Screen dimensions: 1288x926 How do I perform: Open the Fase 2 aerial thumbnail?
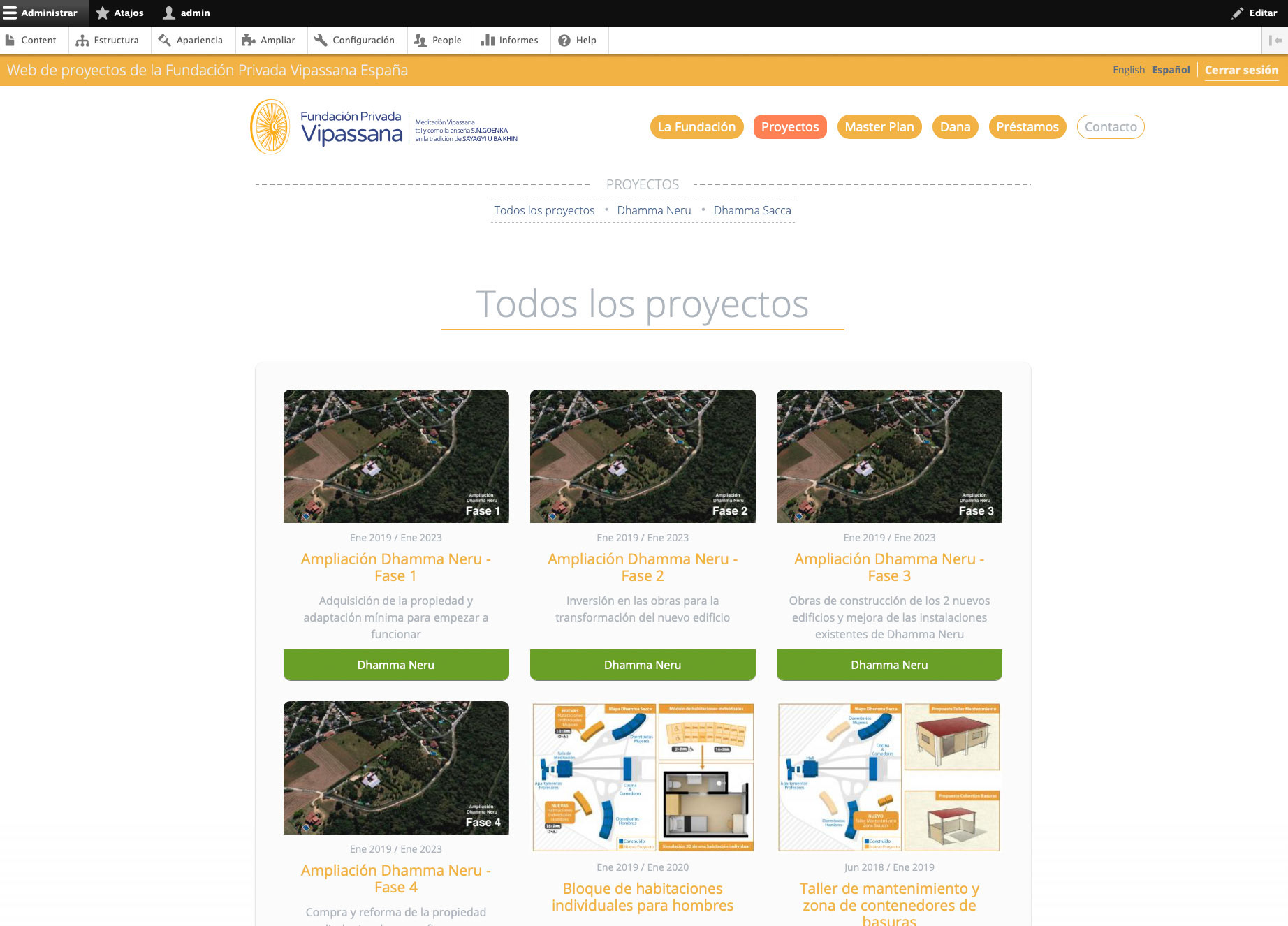(x=643, y=456)
